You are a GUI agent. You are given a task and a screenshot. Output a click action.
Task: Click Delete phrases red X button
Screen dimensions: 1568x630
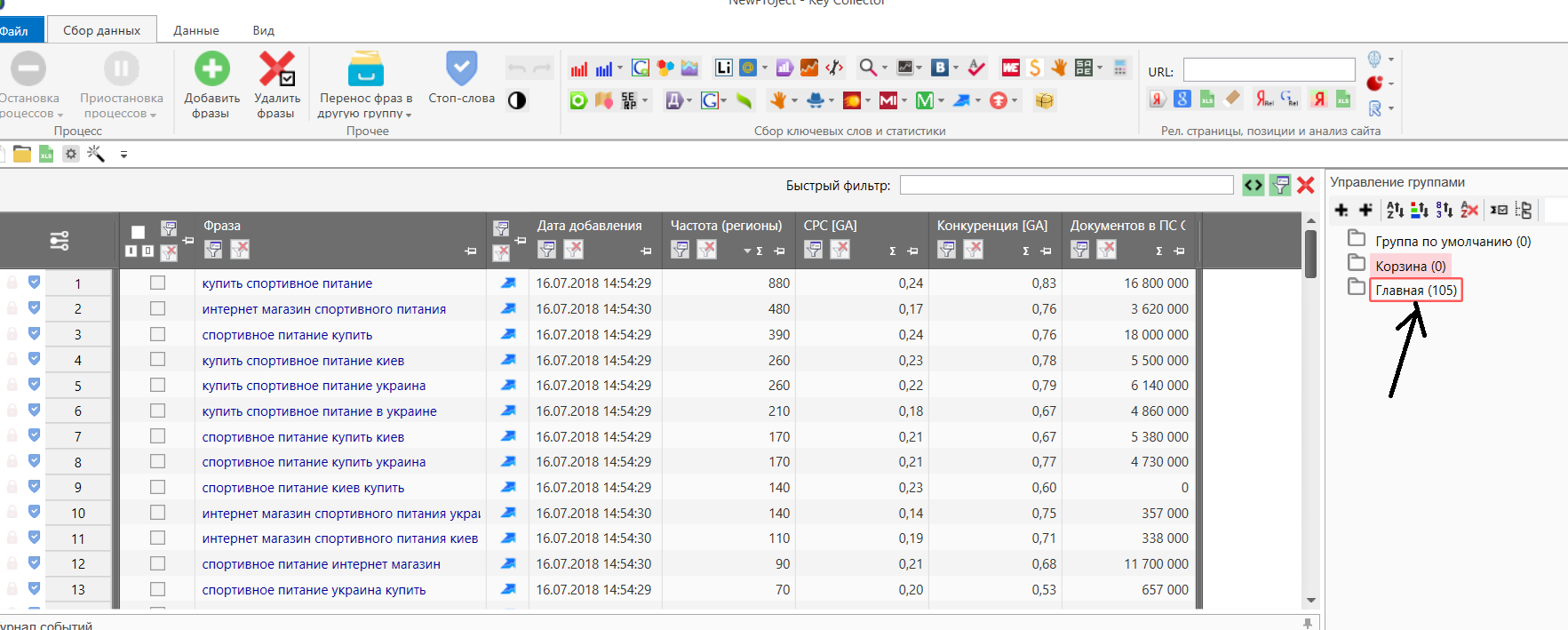pyautogui.click(x=276, y=69)
